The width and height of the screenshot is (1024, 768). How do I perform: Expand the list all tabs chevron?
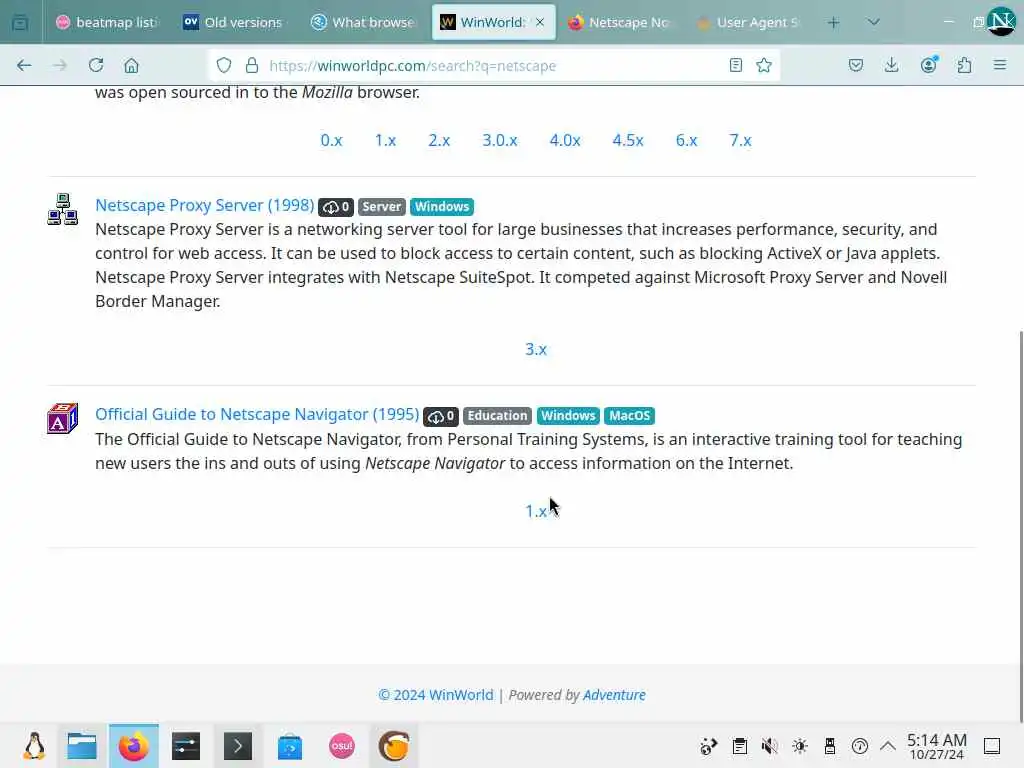click(x=873, y=22)
